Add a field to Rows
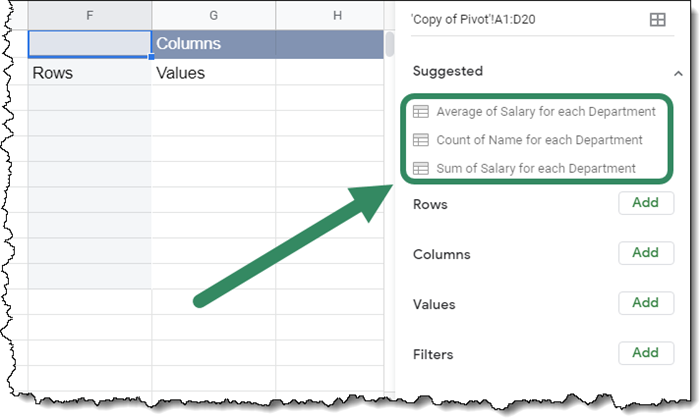700x418 pixels. 645,203
